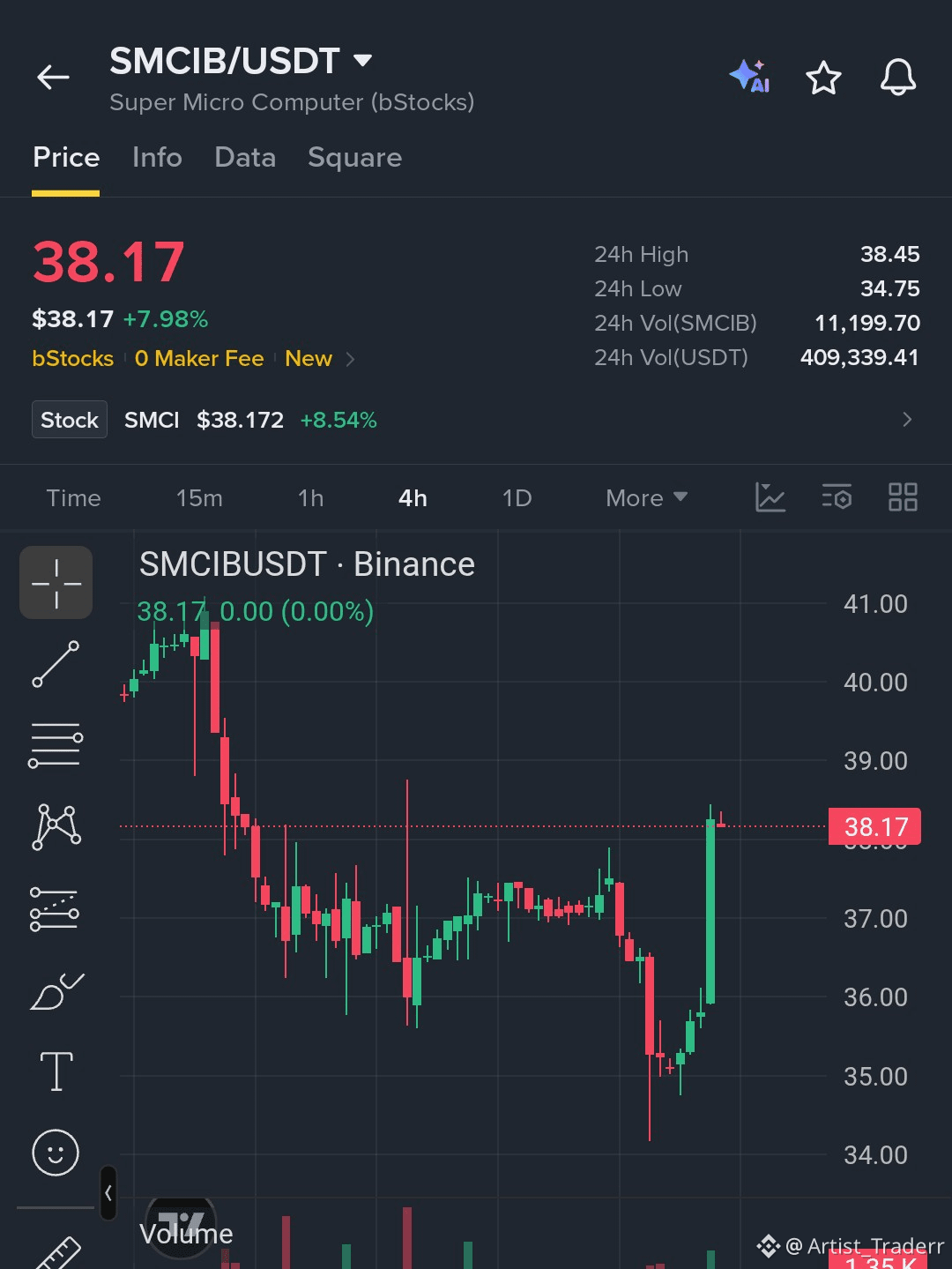Screen dimensions: 952x1269
Task: Set a price alert with bell icon
Action: 898,78
